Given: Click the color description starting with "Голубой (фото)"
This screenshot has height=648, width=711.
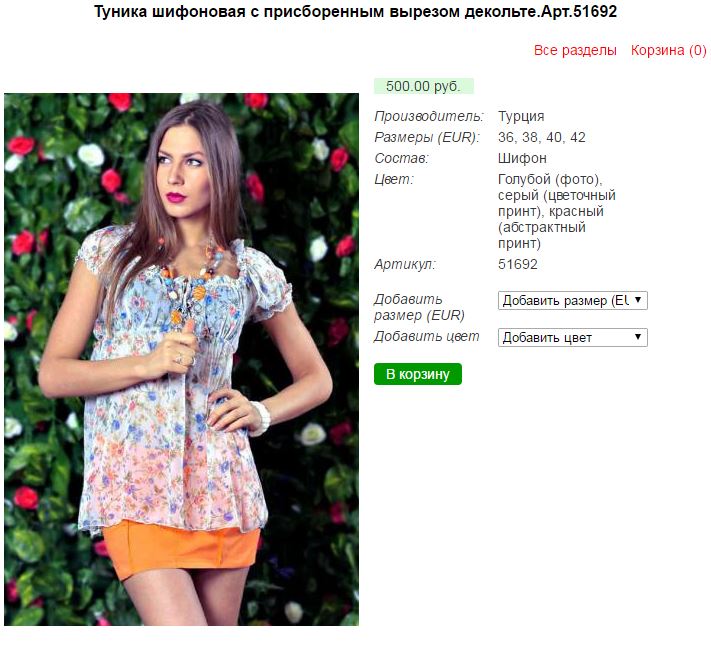Looking at the screenshot, I should 556,211.
